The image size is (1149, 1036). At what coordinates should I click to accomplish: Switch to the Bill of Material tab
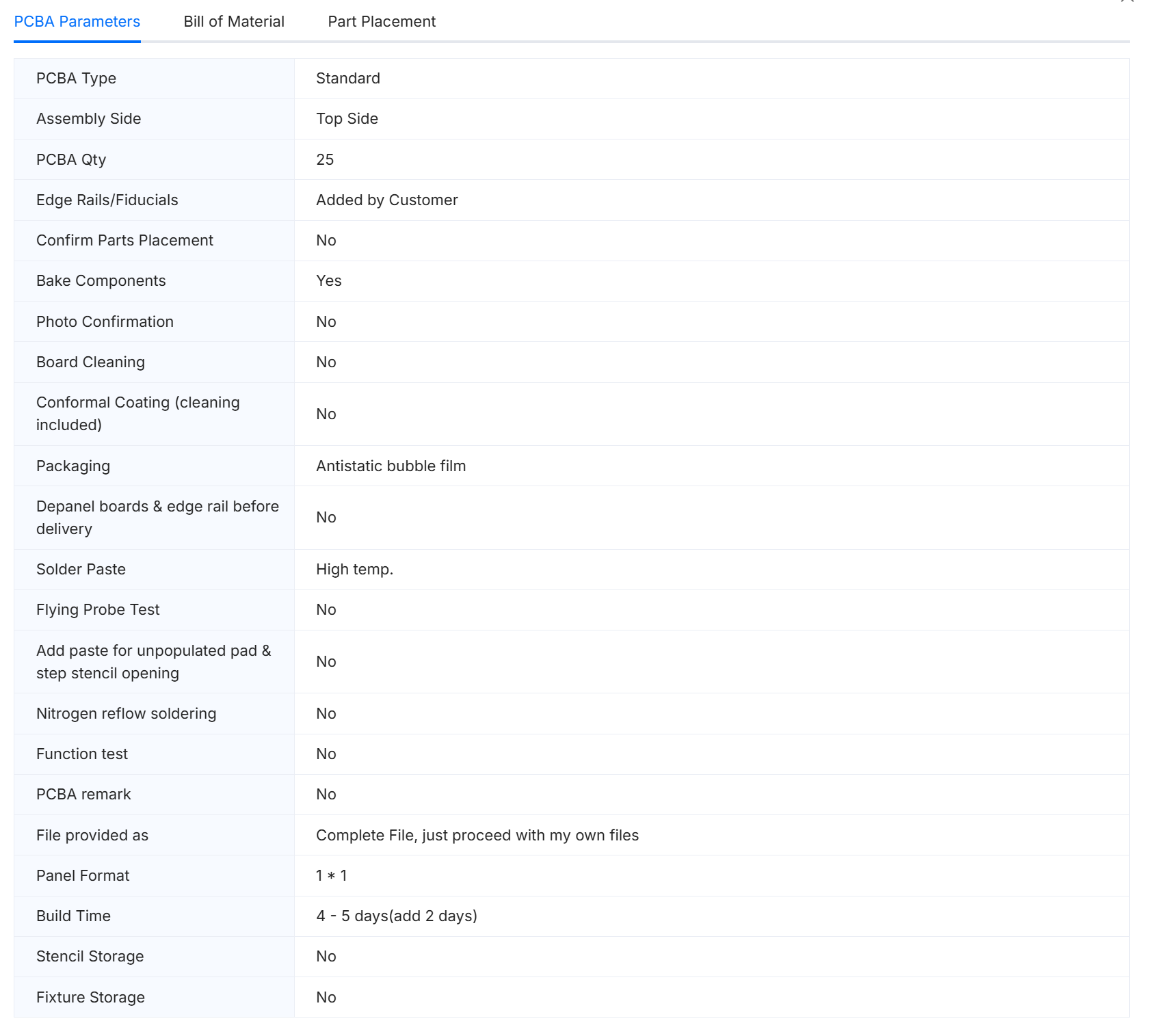(234, 22)
